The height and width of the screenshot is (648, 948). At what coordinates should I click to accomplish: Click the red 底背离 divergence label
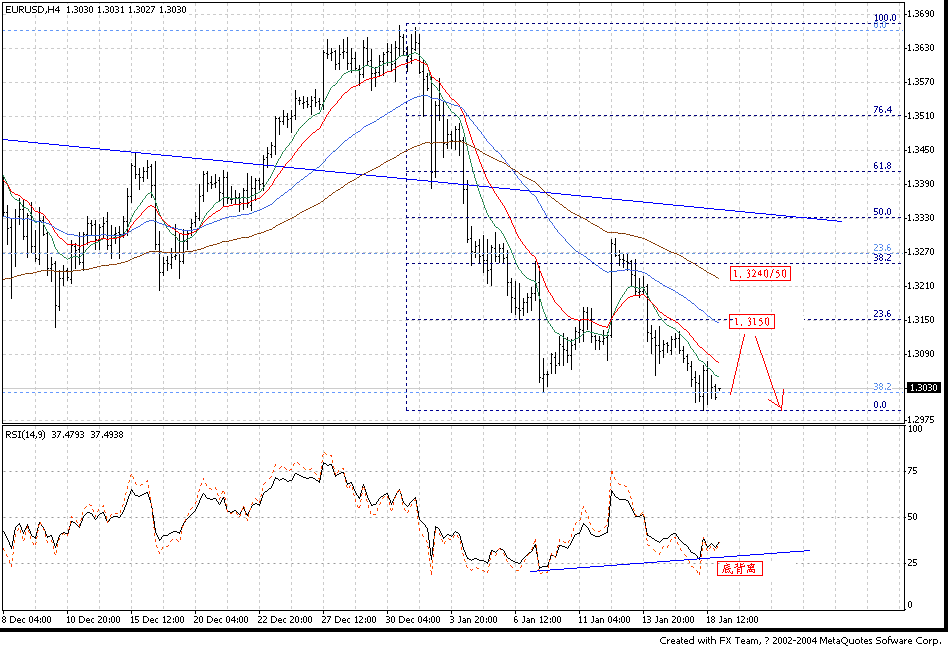click(740, 568)
